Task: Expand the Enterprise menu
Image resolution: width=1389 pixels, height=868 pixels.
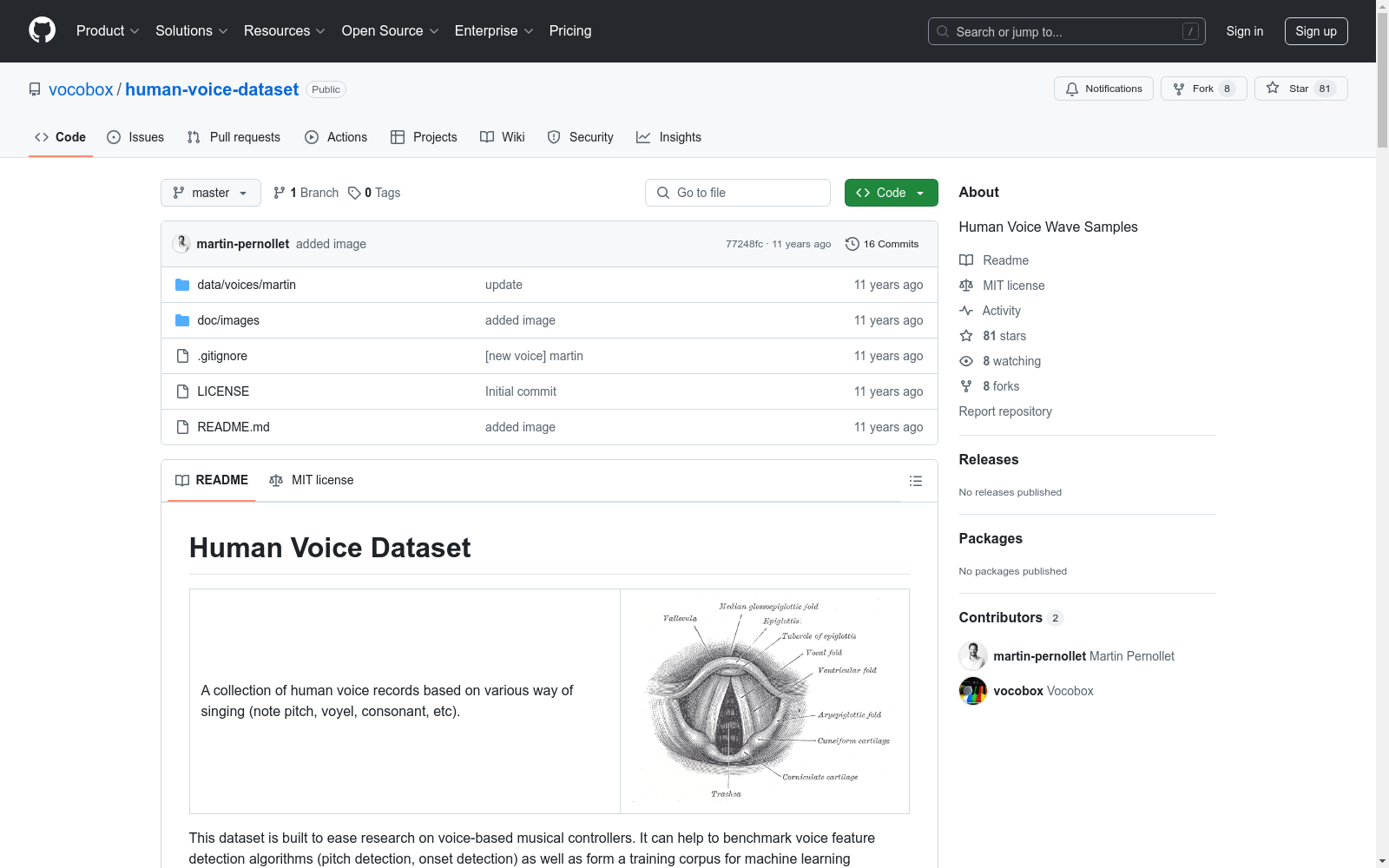Action: (x=494, y=31)
